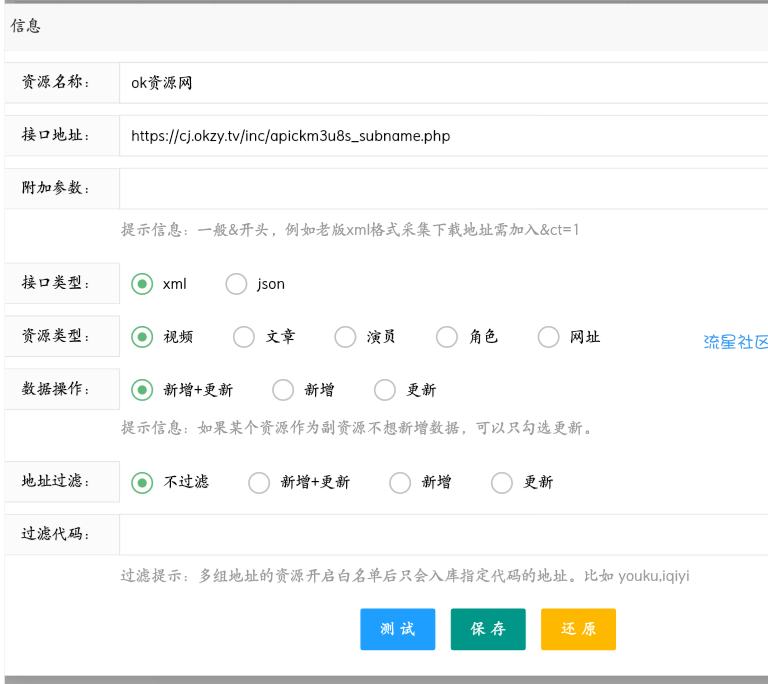Focus the 过滤代码 input field
The image size is (768, 684).
coord(444,535)
